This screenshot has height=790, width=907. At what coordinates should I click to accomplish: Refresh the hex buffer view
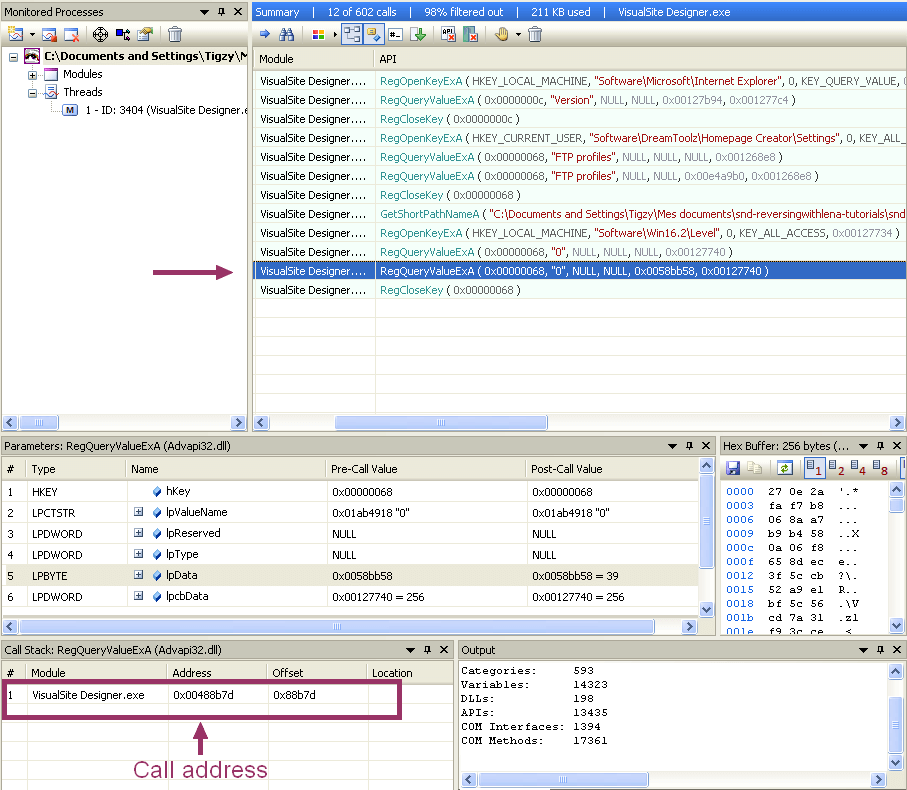pyautogui.click(x=785, y=468)
